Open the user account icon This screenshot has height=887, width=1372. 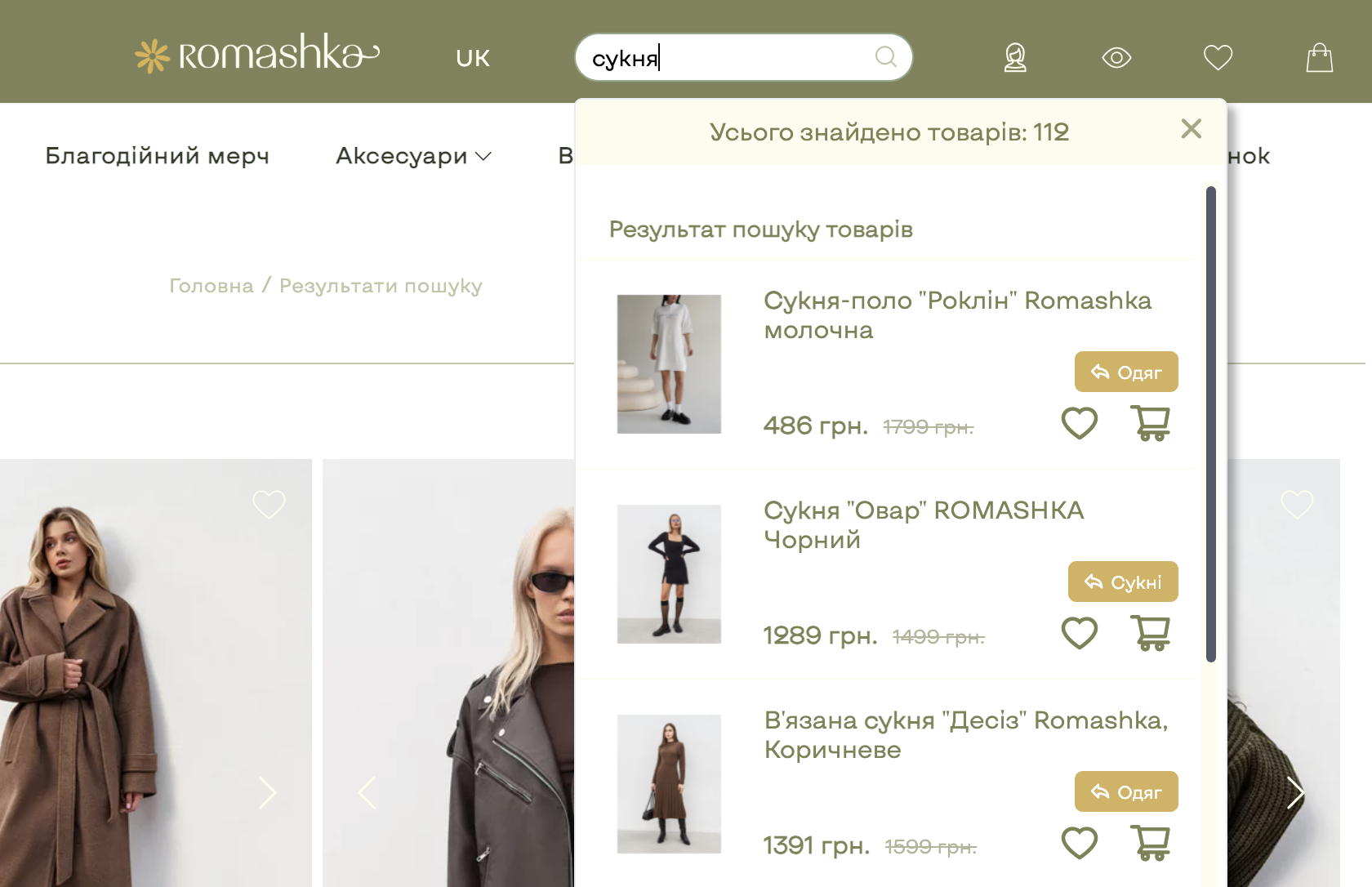1015,57
